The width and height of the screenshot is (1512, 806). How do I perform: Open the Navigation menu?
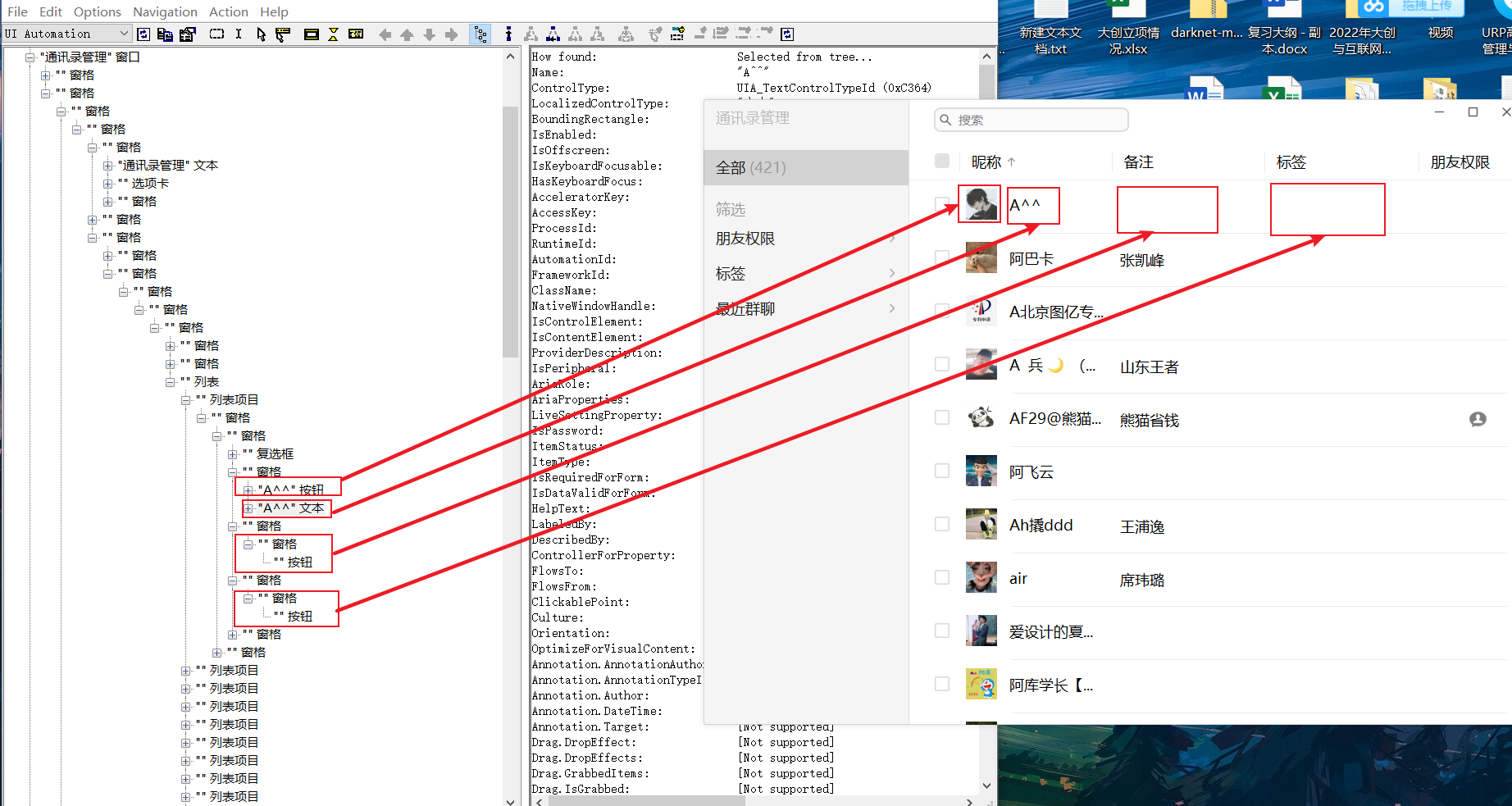(x=165, y=11)
